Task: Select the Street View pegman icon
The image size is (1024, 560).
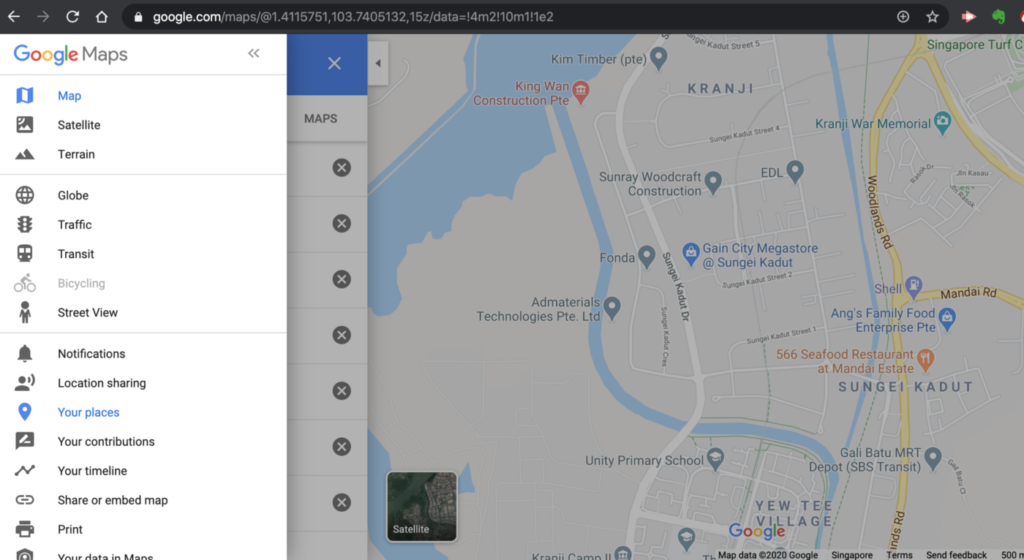Action: pos(25,313)
